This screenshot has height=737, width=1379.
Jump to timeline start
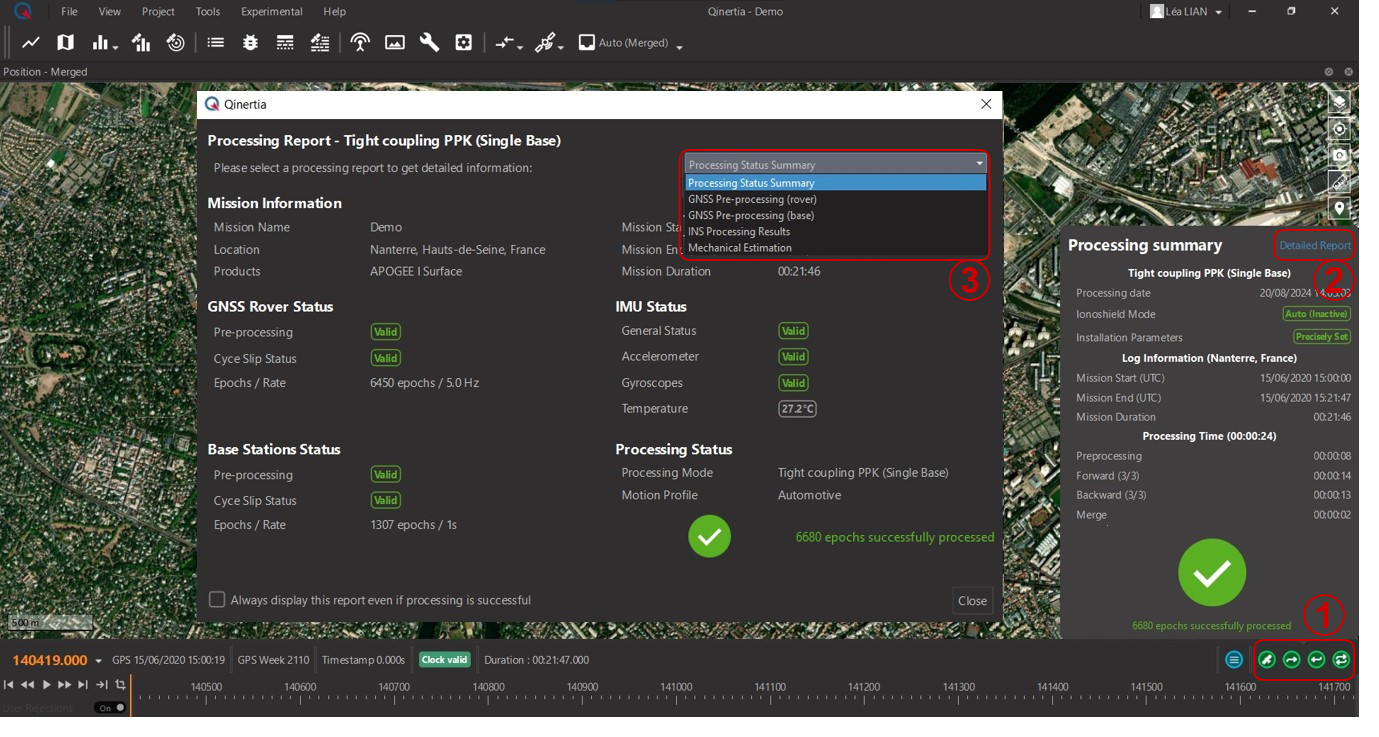(x=9, y=685)
